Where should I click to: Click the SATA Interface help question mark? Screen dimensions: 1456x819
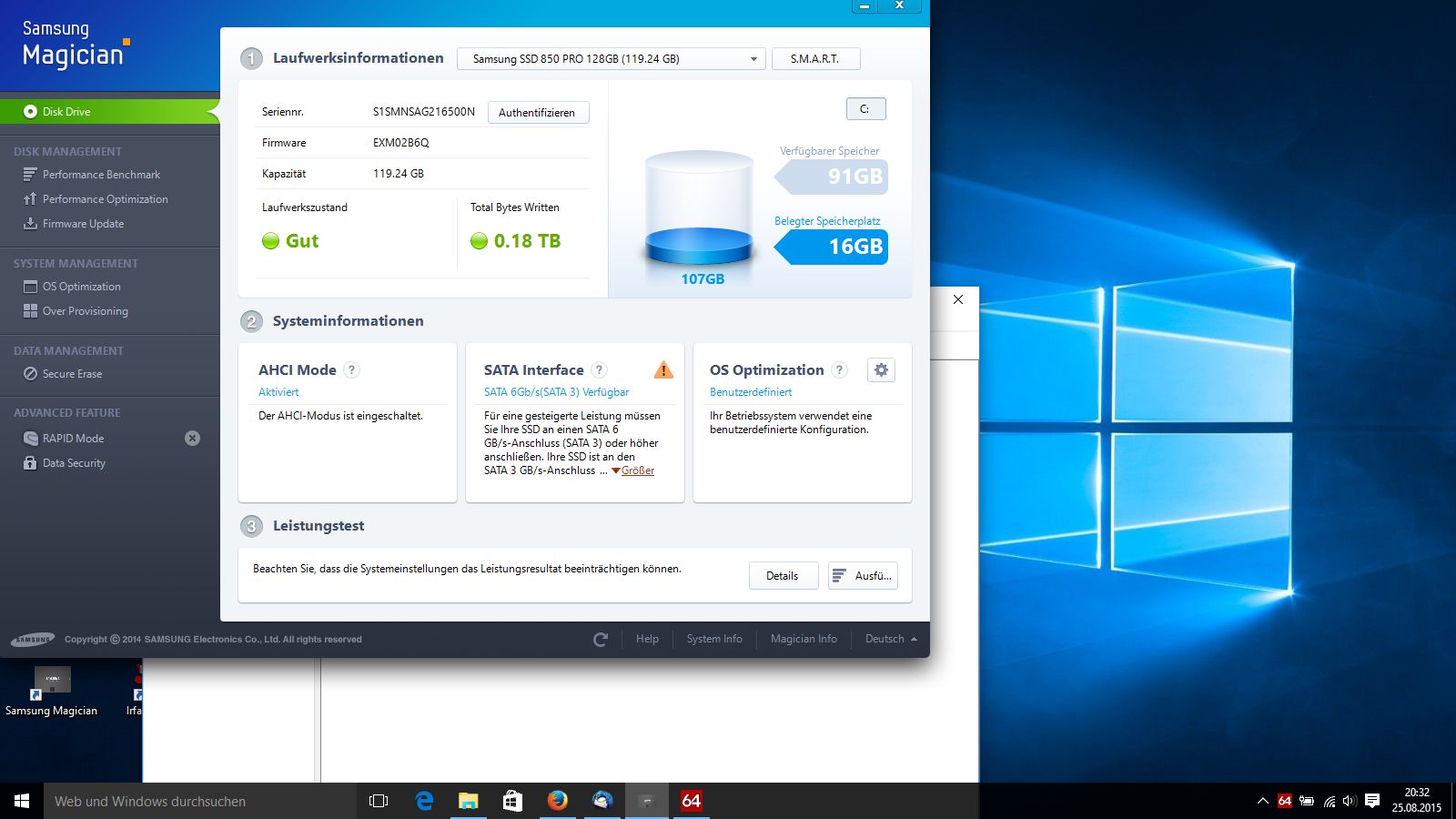tap(599, 370)
